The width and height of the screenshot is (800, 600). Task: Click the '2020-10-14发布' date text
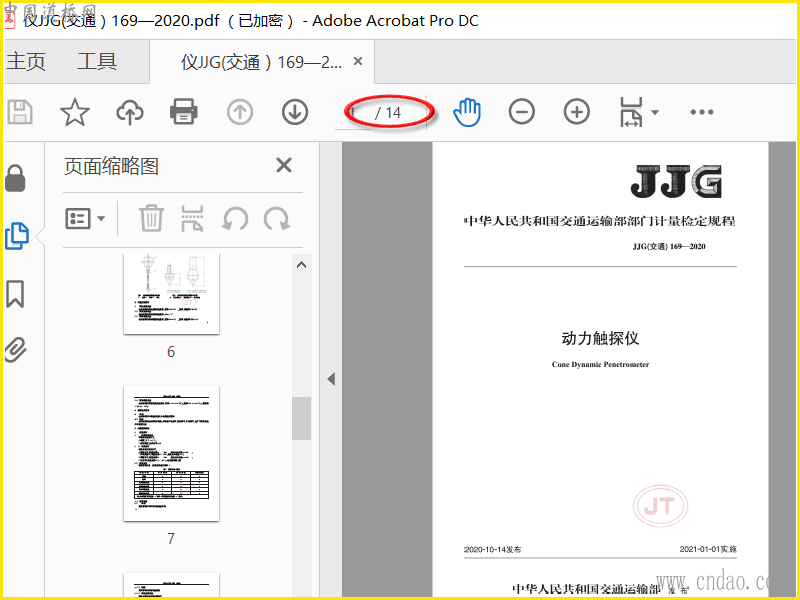pyautogui.click(x=492, y=549)
